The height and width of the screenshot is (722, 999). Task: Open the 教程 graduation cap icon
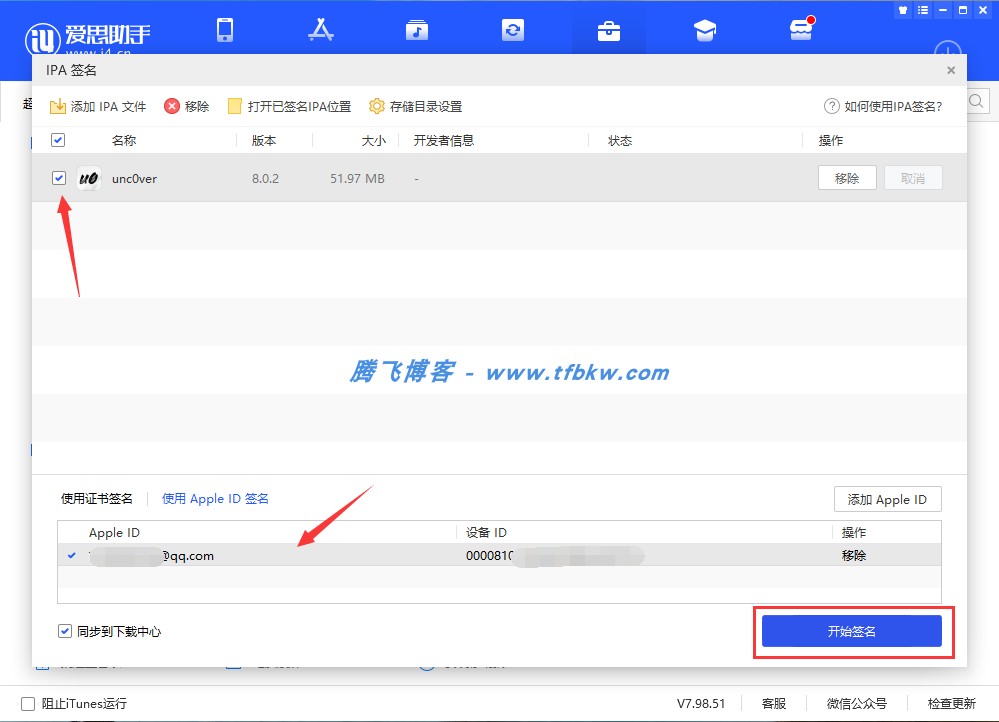click(x=704, y=30)
